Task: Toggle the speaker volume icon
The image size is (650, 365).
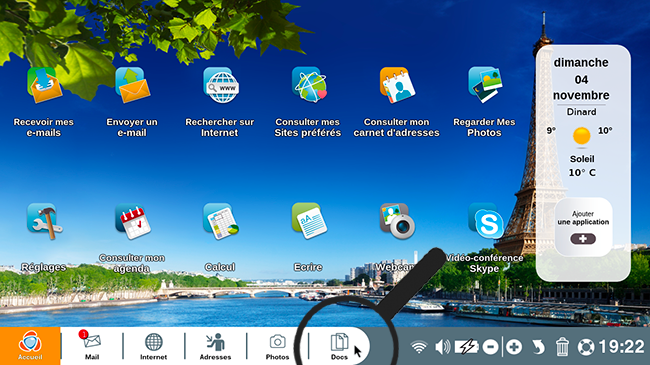Action: 443,347
